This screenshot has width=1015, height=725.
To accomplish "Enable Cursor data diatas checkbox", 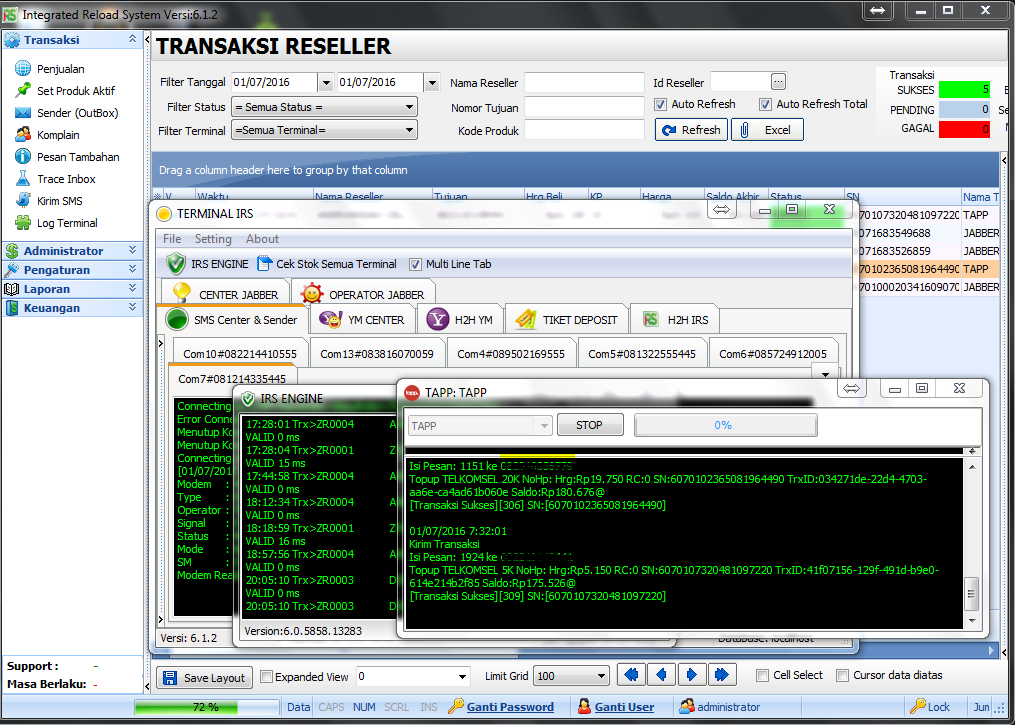I will click(842, 675).
